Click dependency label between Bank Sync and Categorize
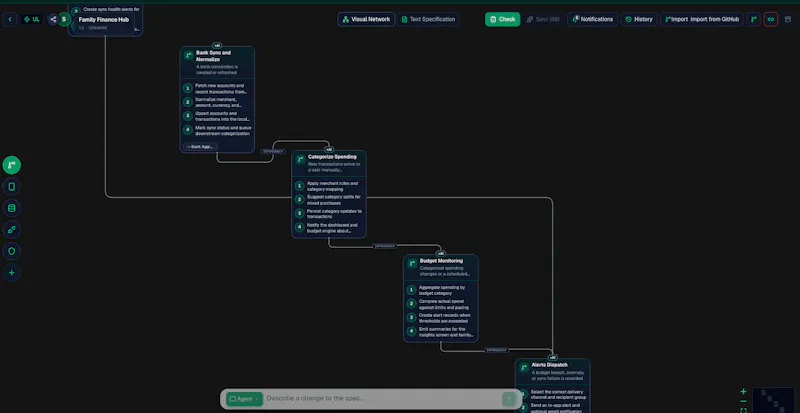Screen dimensions: 800x413 [x=272, y=152]
